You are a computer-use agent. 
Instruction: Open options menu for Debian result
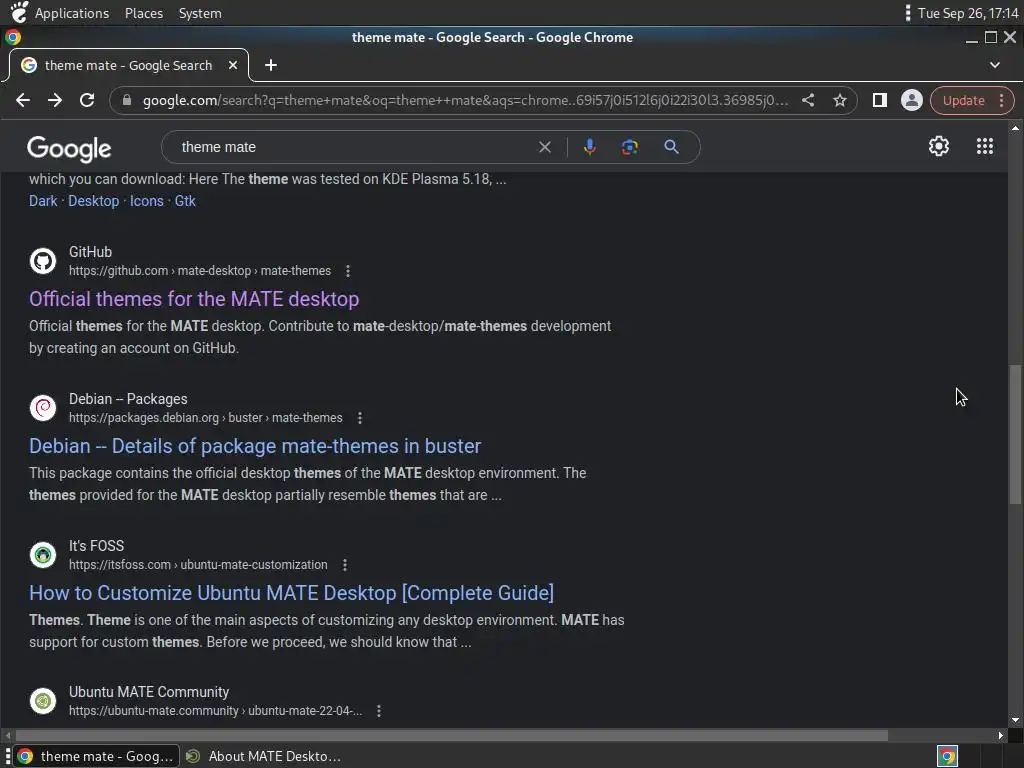pos(359,418)
